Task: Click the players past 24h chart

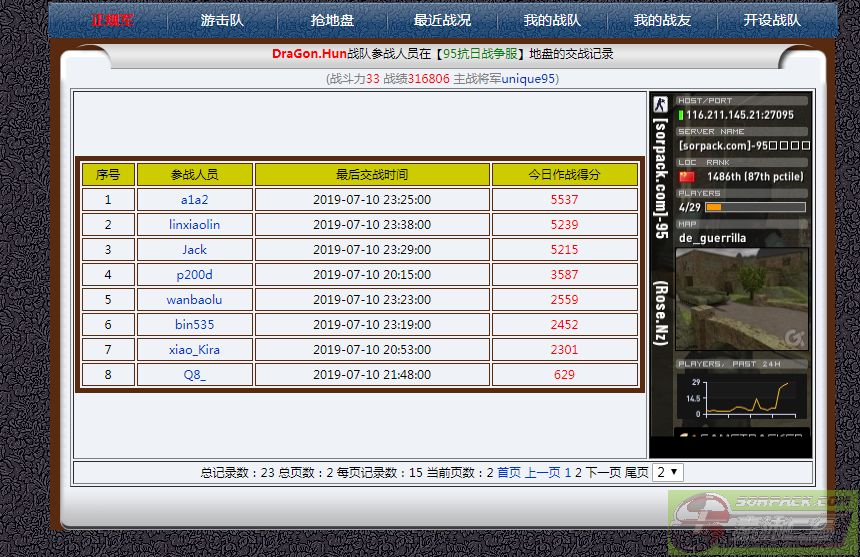Action: point(741,397)
